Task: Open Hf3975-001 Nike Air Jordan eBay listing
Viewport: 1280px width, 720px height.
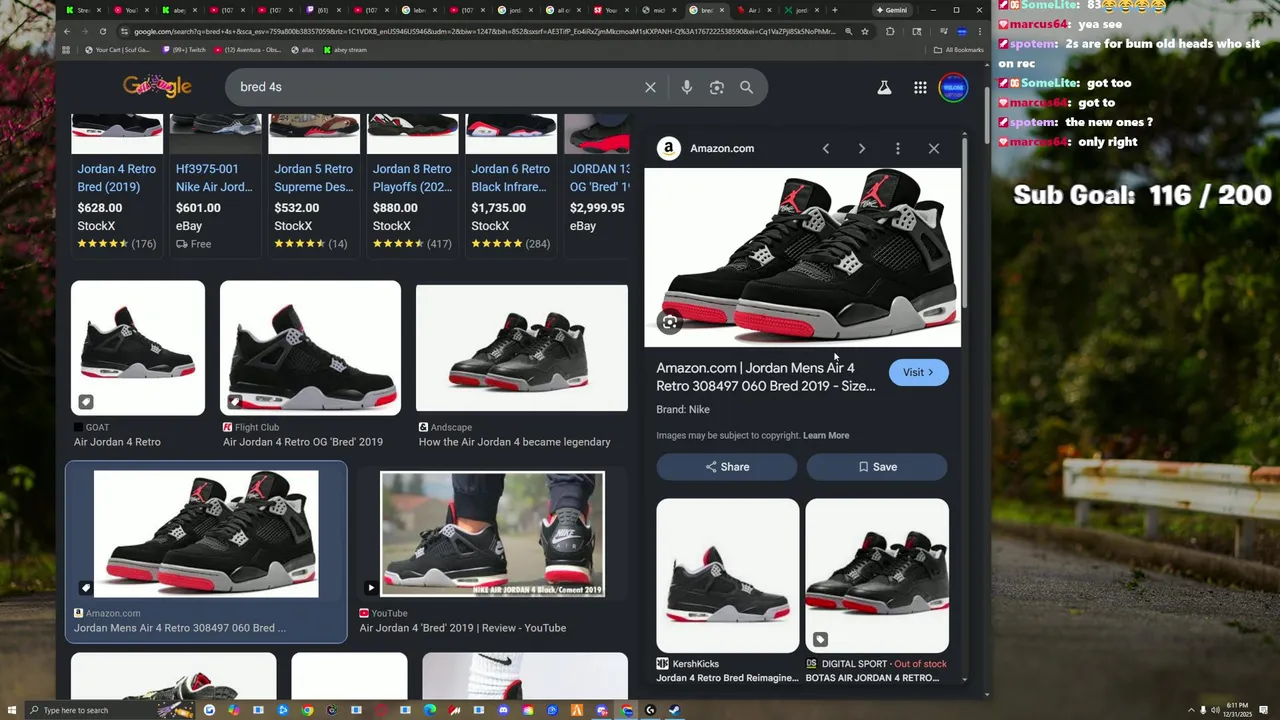Action: [x=214, y=178]
